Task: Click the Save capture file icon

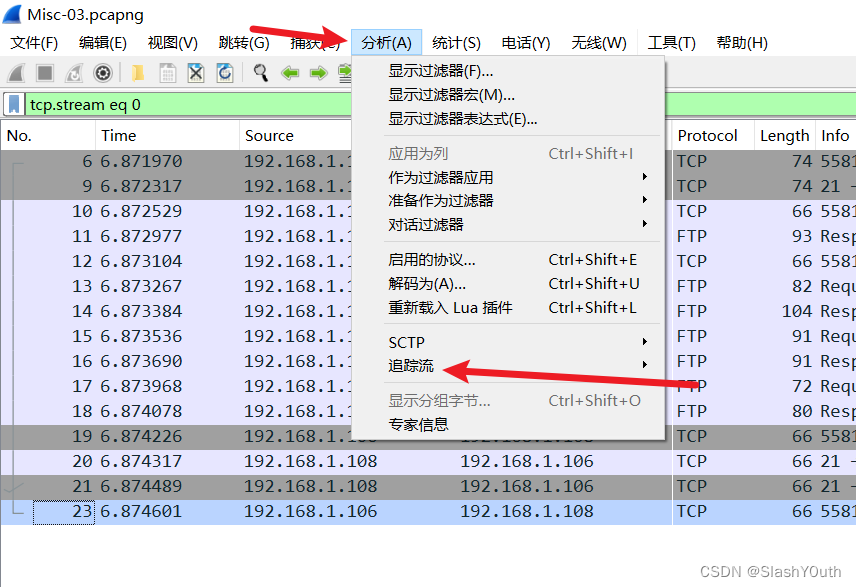Action: click(167, 73)
